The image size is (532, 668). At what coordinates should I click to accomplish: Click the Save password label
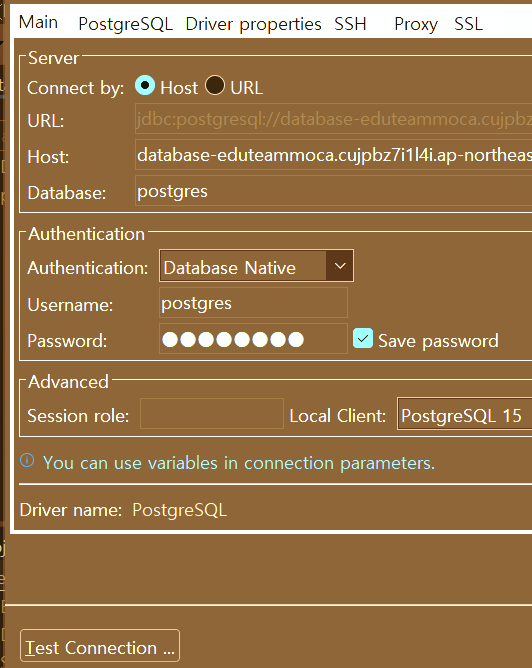pyautogui.click(x=438, y=341)
